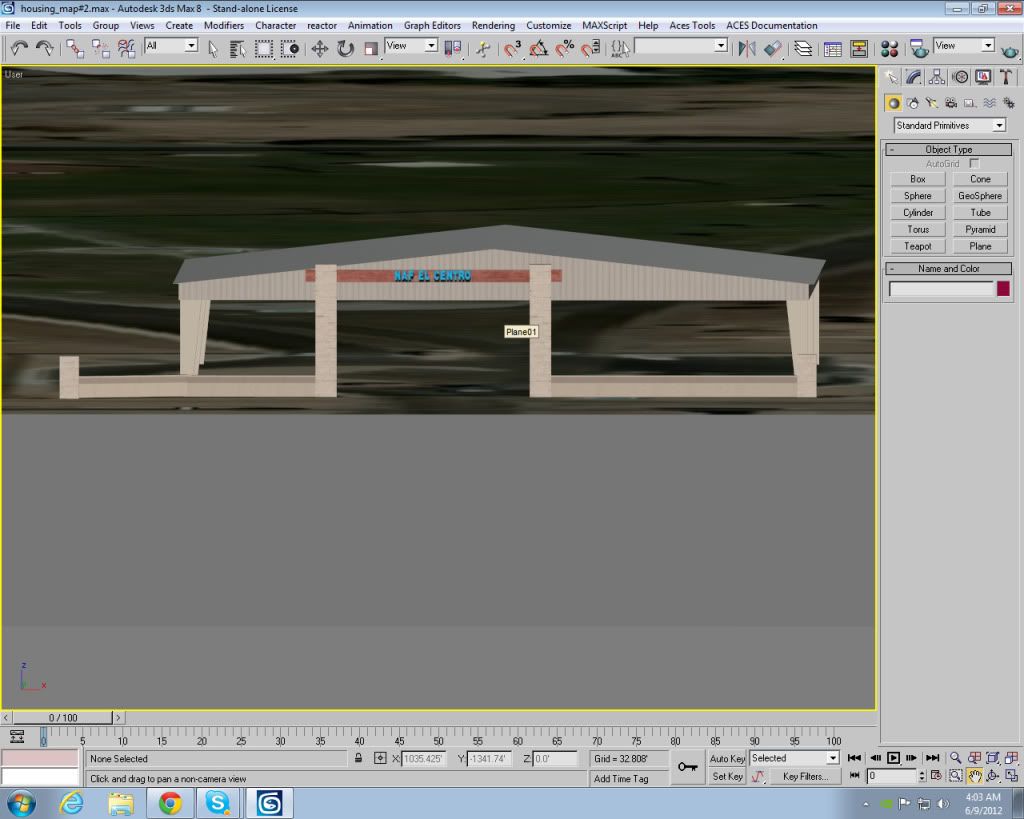Click the GeoSphere primitive button

980,196
